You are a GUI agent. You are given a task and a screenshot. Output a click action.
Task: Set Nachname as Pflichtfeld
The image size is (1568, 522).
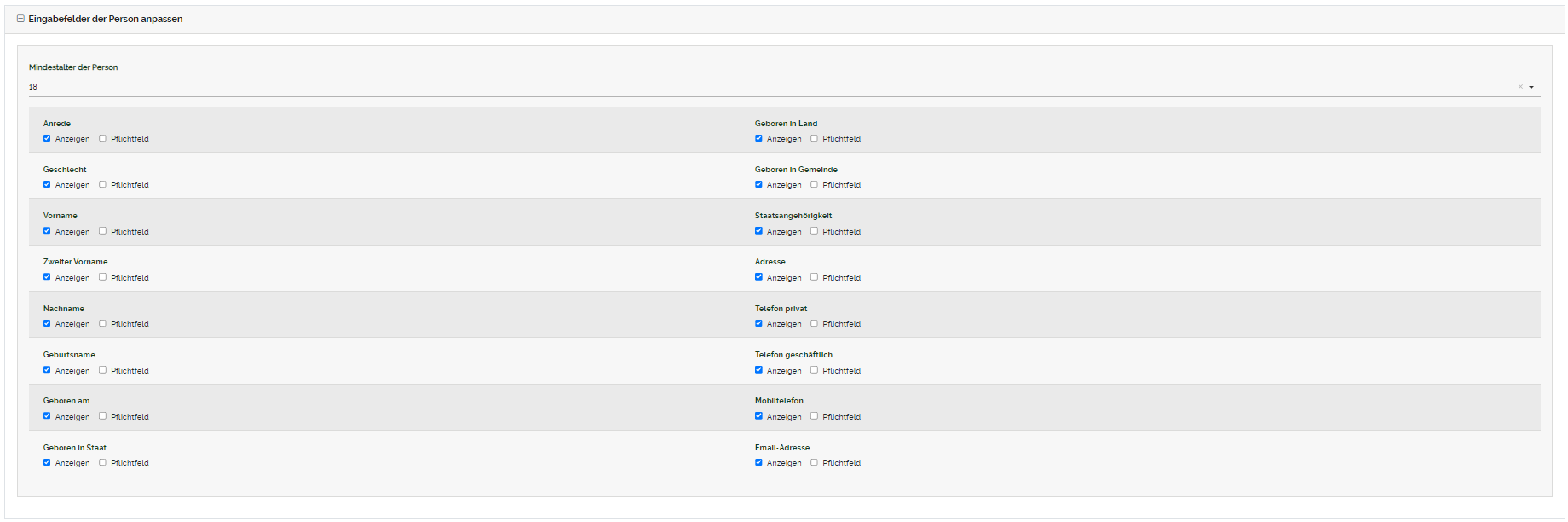click(102, 323)
